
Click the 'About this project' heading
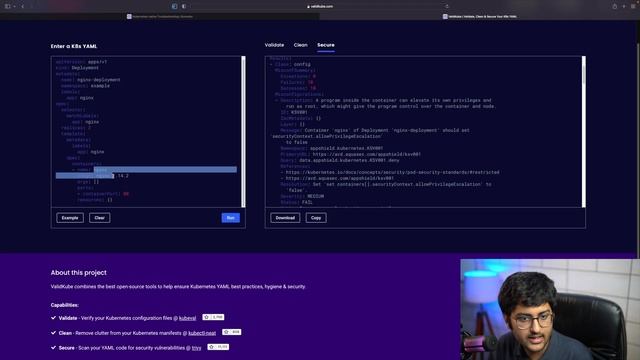pos(78,273)
